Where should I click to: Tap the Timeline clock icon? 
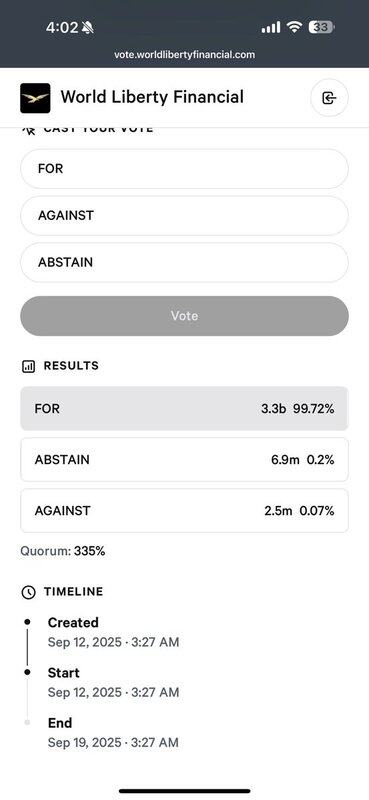tap(29, 592)
